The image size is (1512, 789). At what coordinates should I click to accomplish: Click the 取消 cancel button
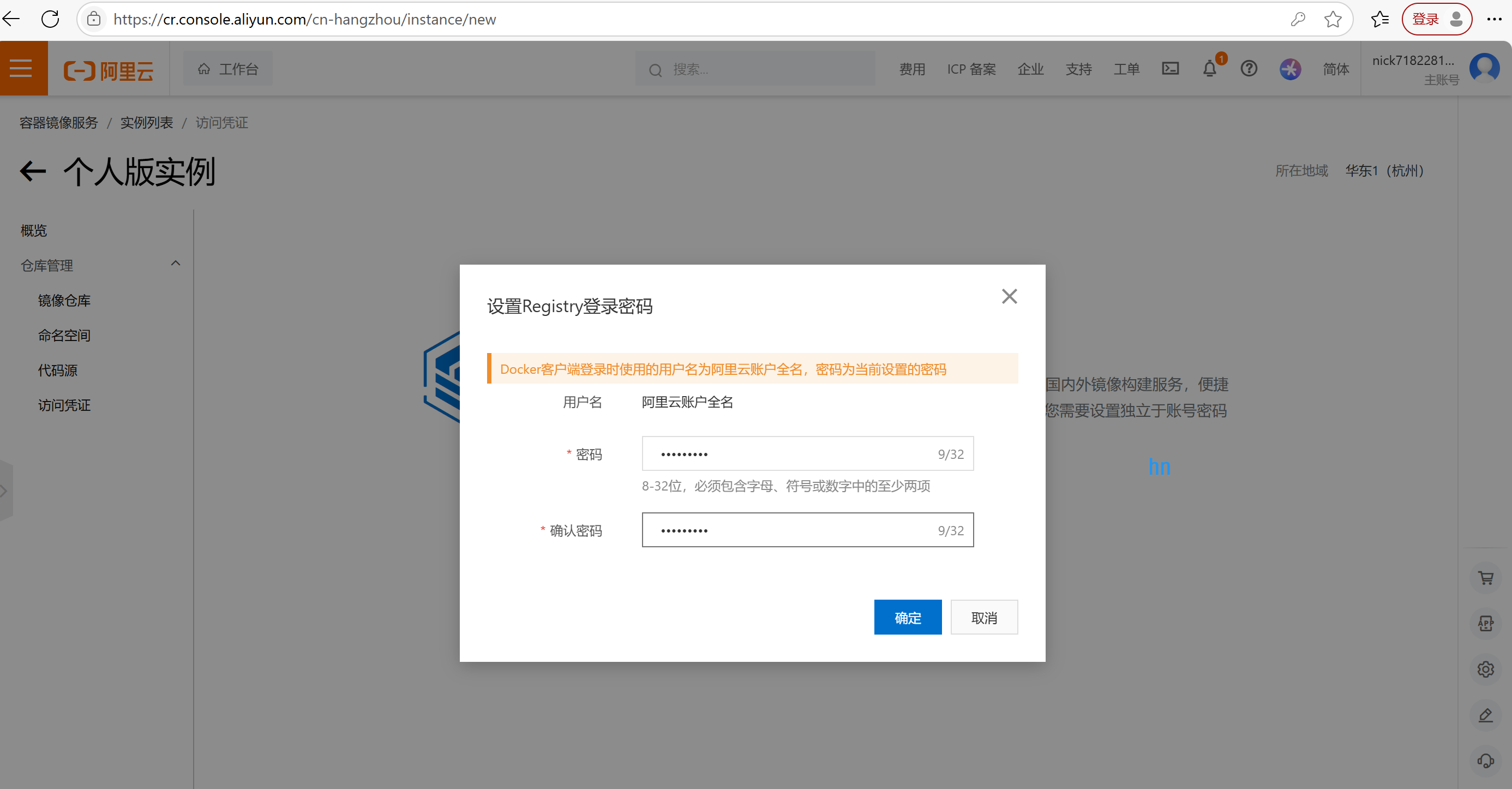point(984,618)
